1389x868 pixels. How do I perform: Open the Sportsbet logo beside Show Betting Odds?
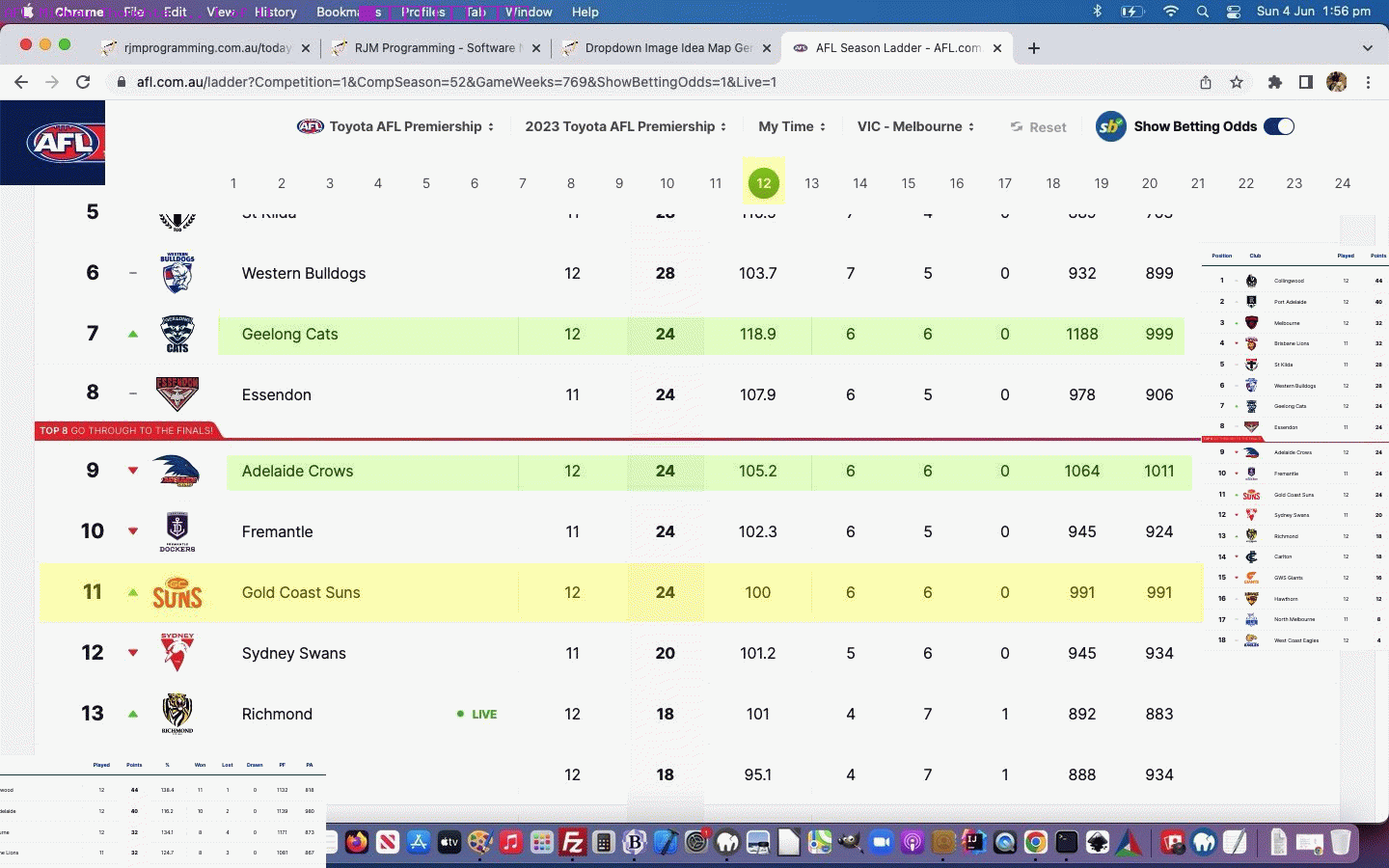[1111, 126]
